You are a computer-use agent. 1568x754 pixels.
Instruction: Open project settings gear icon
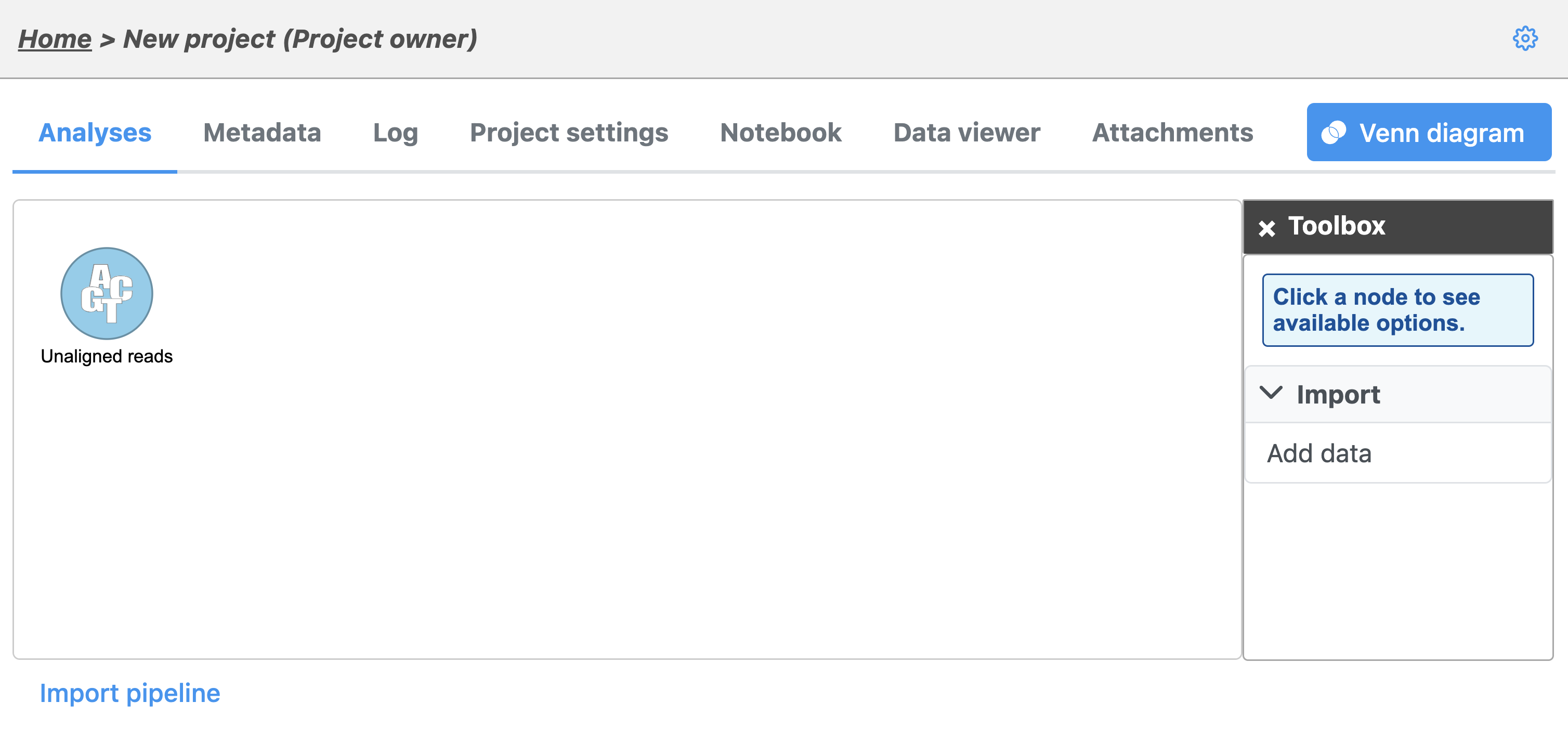1525,38
